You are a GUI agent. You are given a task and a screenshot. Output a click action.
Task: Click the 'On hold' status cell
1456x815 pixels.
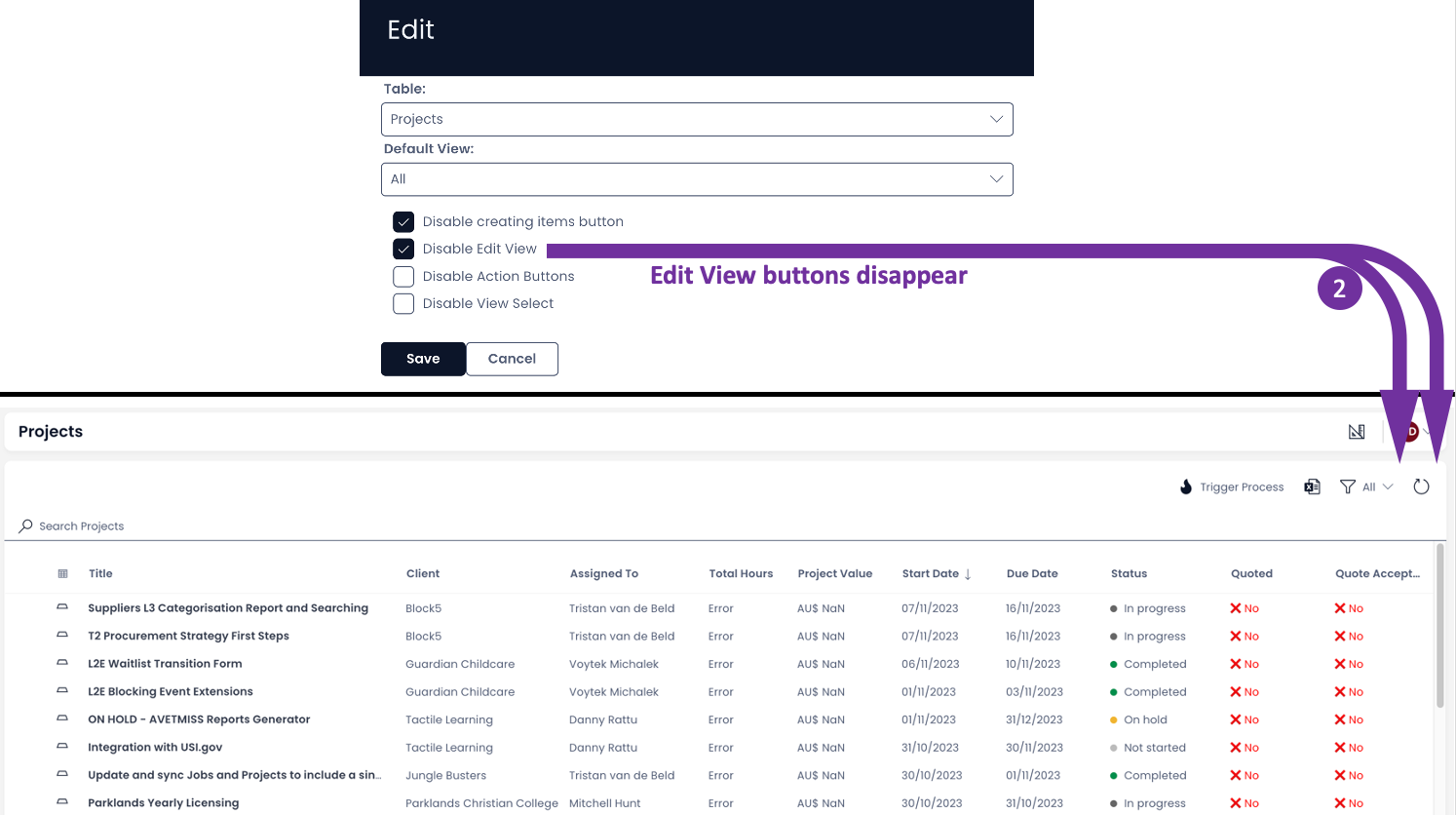[1145, 719]
